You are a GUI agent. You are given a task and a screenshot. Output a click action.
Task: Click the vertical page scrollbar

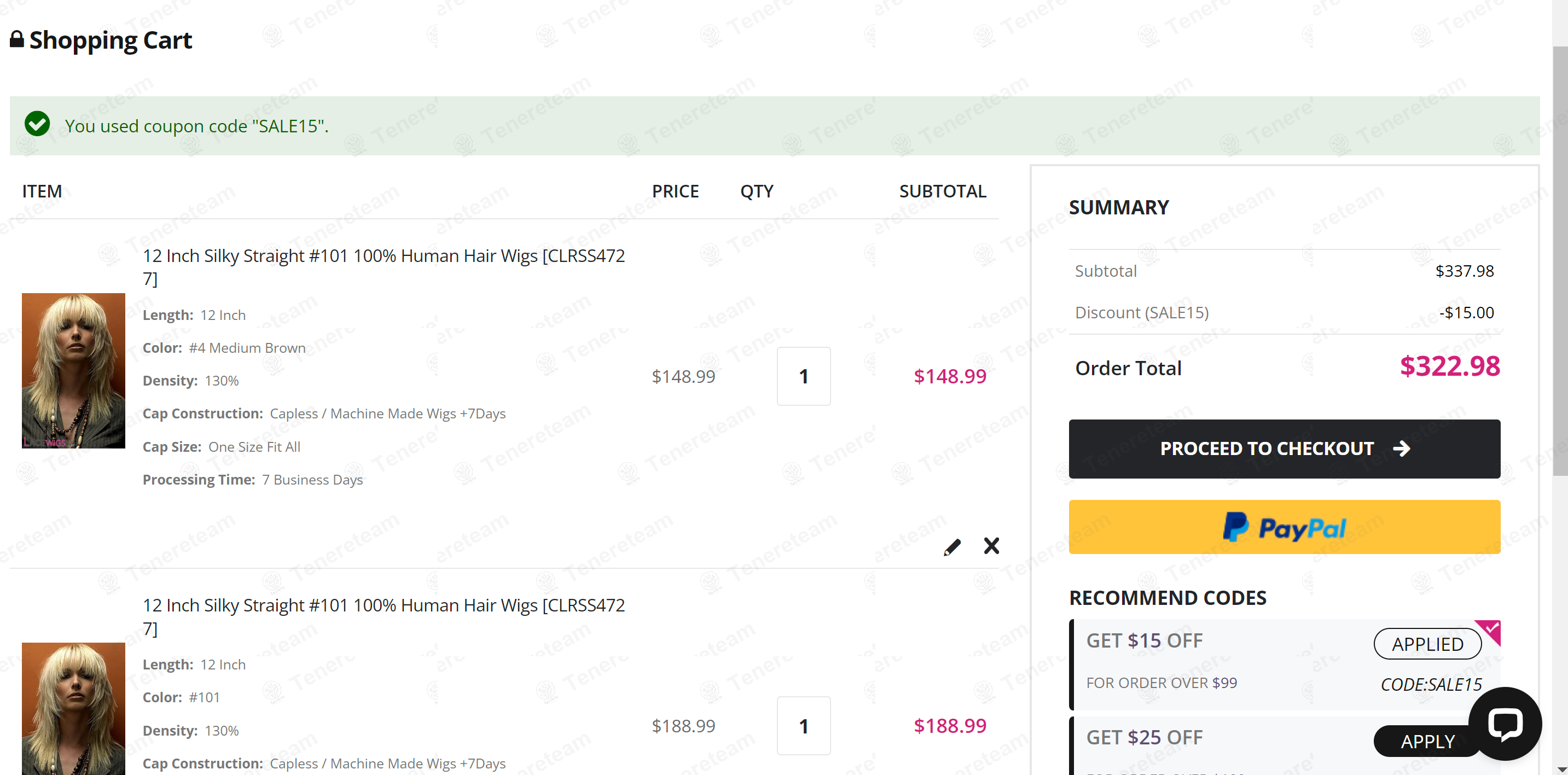point(1560,261)
